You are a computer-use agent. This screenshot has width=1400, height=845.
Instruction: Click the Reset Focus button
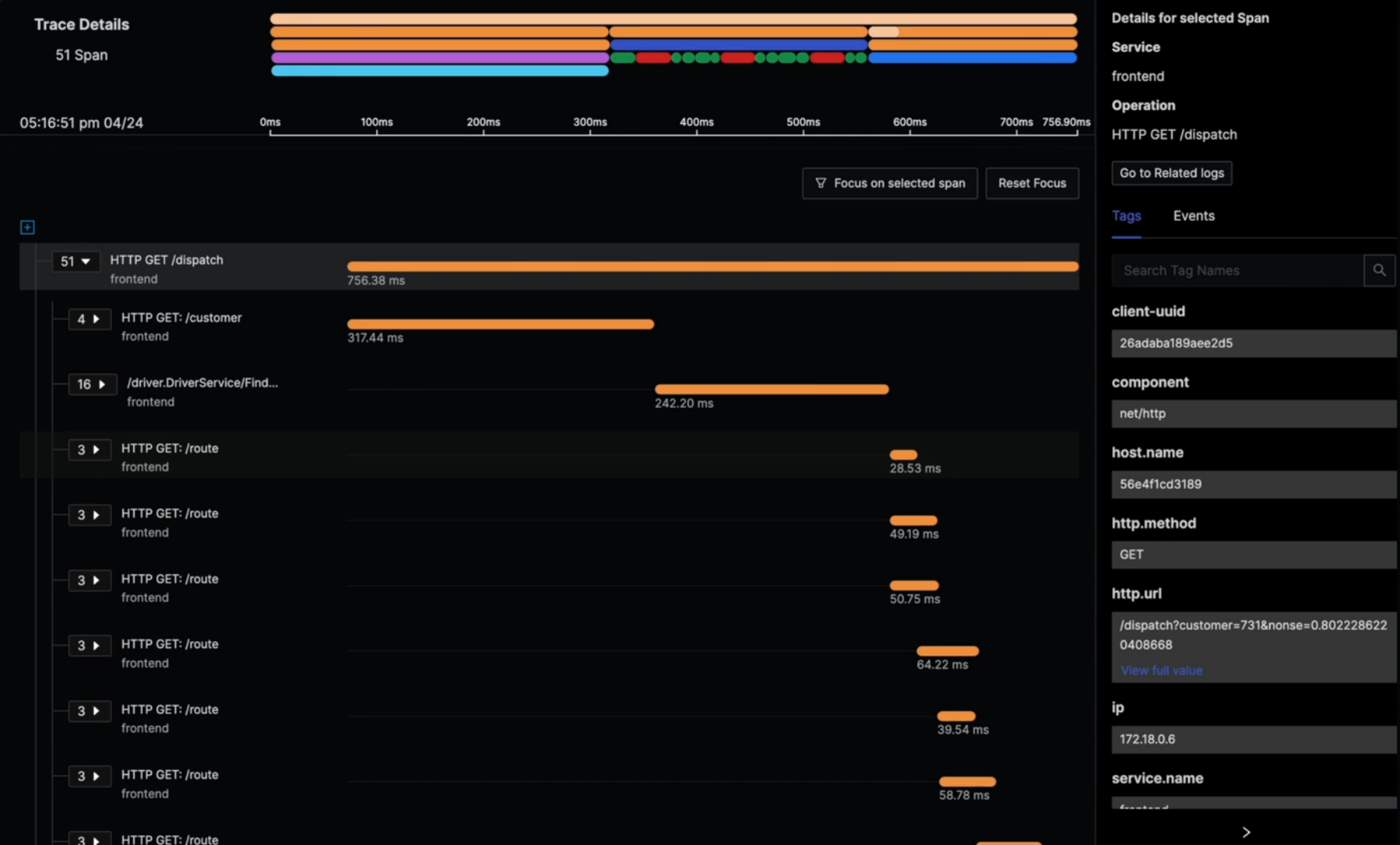pyautogui.click(x=1032, y=183)
